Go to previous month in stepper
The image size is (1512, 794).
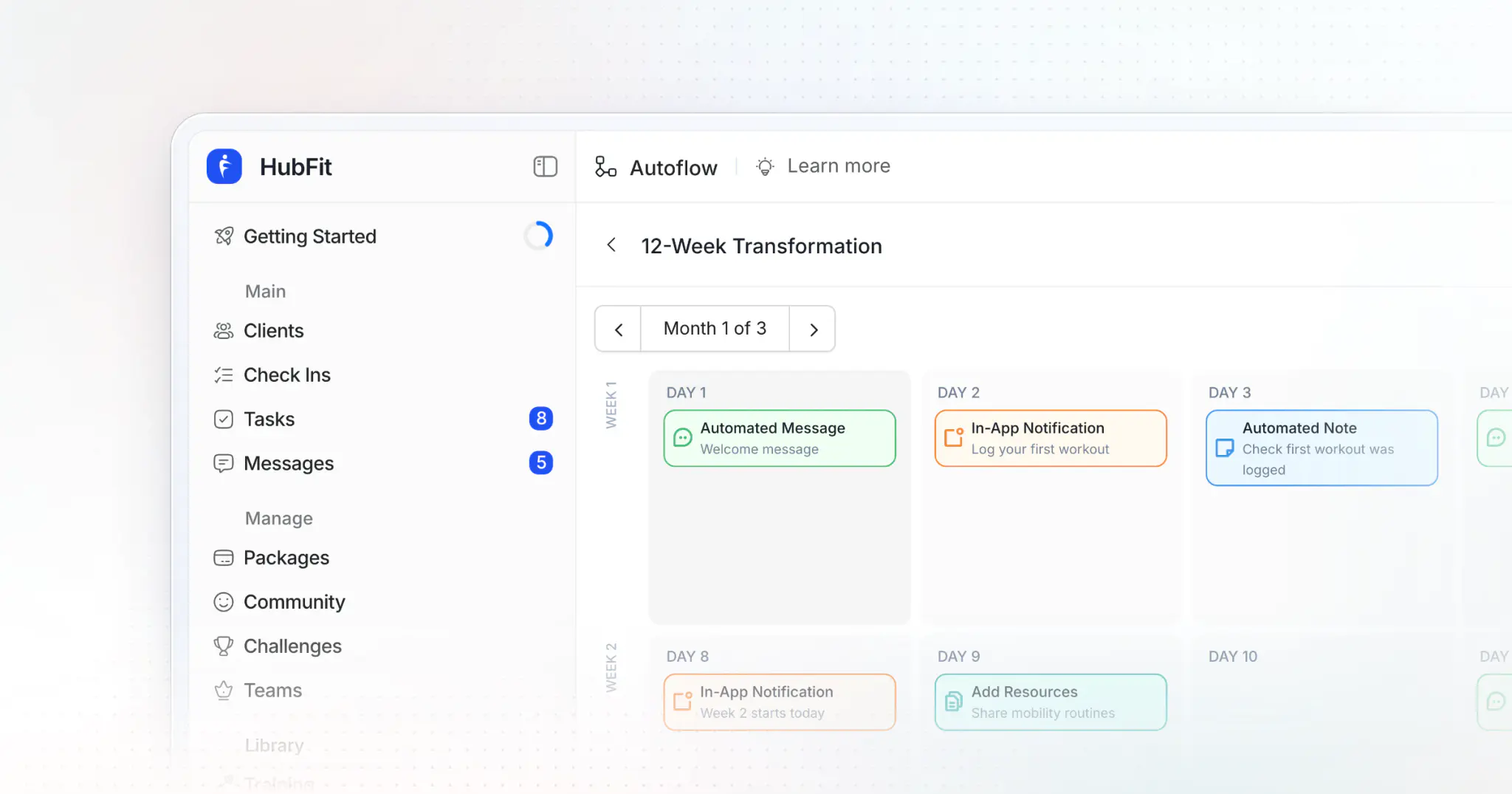(619, 329)
